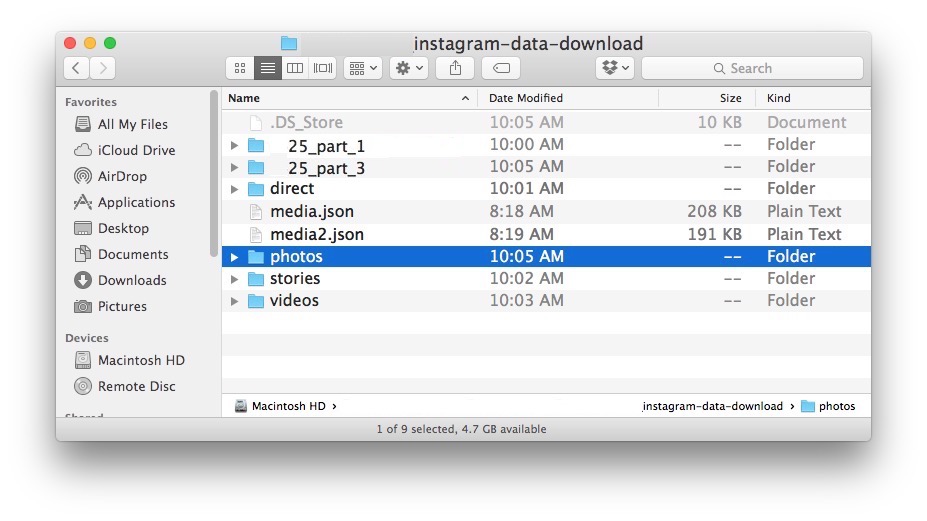Click in the Search field

752,68
